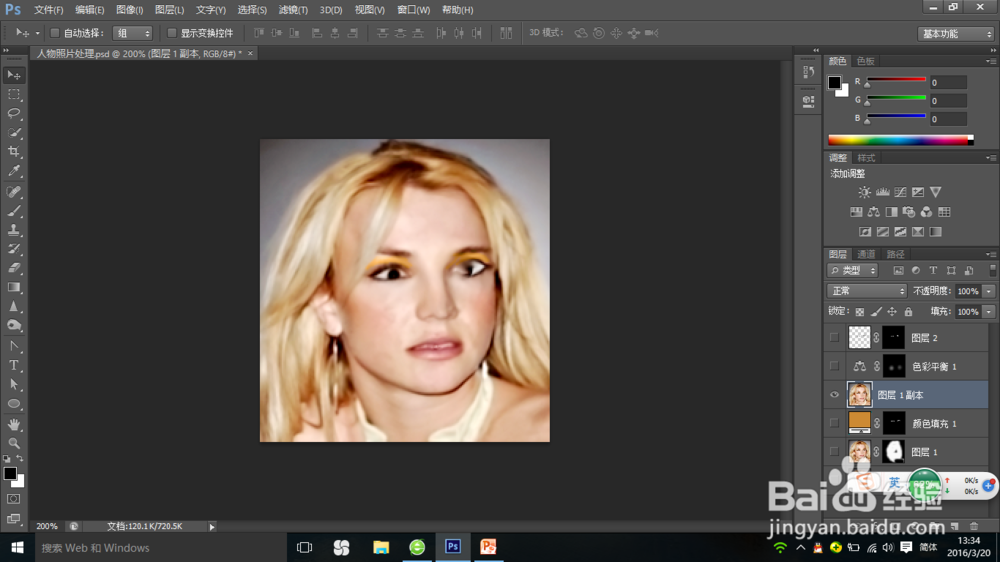Open Task View on the taskbar
The height and width of the screenshot is (562, 1000).
pyautogui.click(x=305, y=548)
